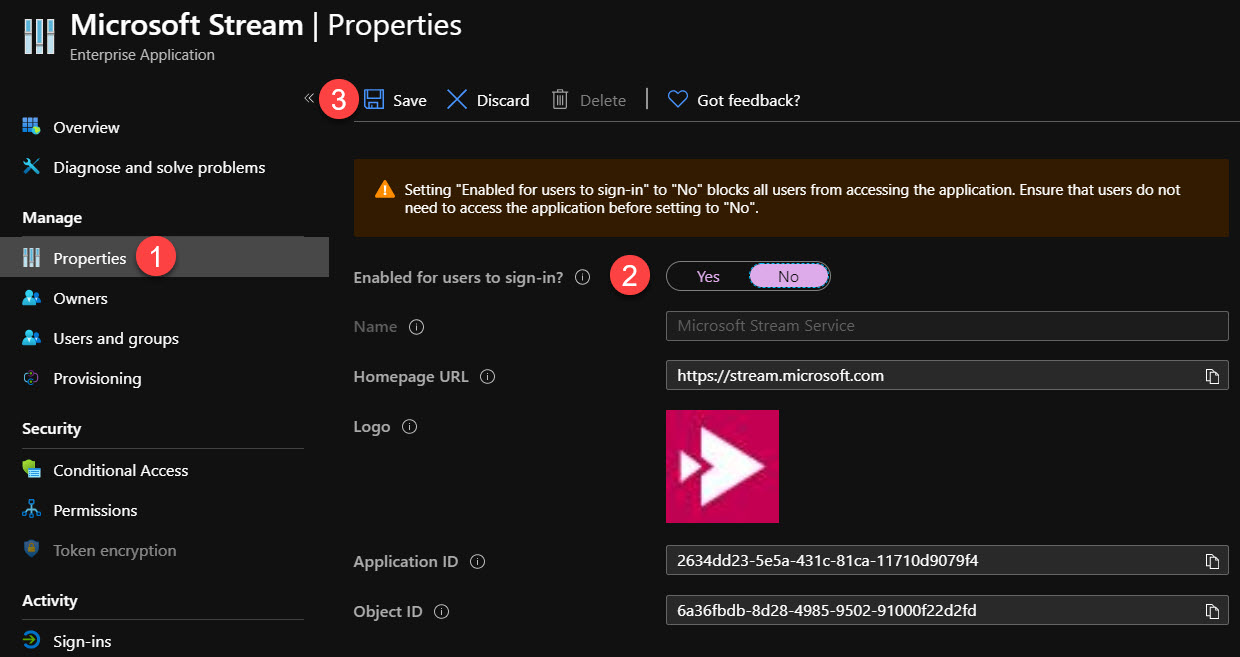
Task: Click the Microsoft Stream logo image
Action: pos(722,466)
